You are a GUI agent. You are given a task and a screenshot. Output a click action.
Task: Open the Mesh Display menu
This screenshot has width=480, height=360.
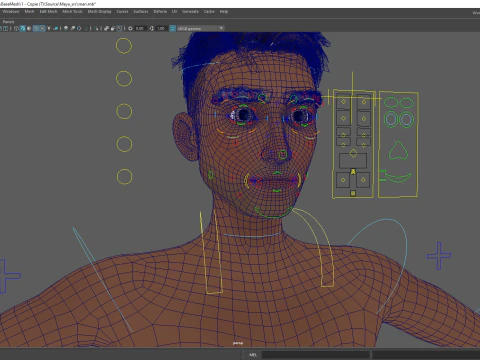tap(99, 12)
